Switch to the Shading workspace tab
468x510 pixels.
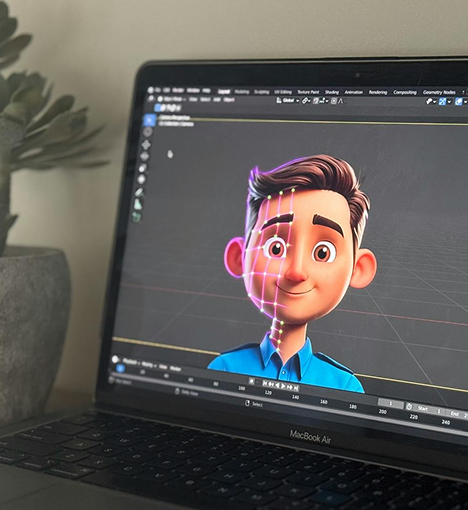(x=332, y=92)
